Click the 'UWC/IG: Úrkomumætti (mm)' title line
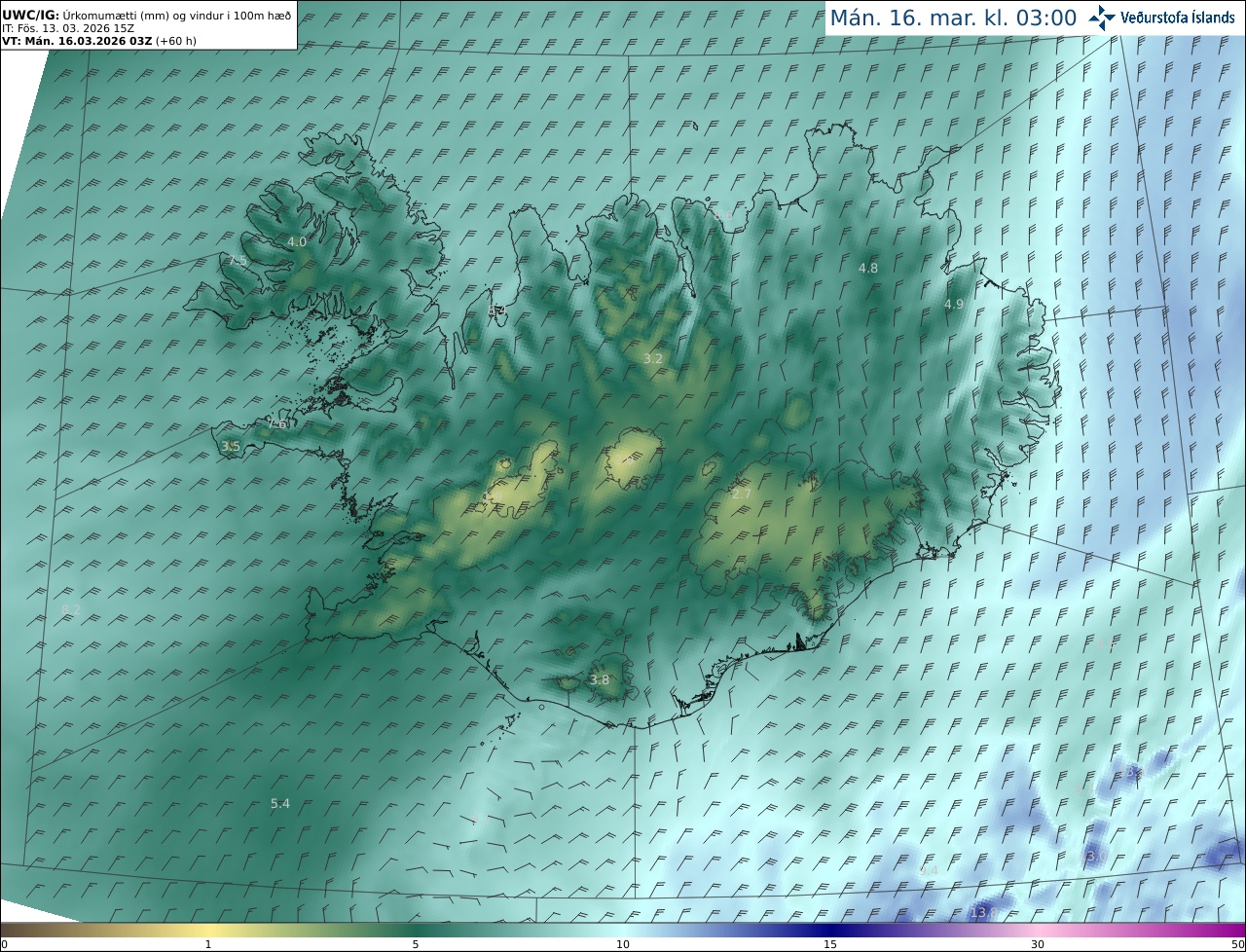Viewport: 1246px width, 952px height. click(x=147, y=16)
